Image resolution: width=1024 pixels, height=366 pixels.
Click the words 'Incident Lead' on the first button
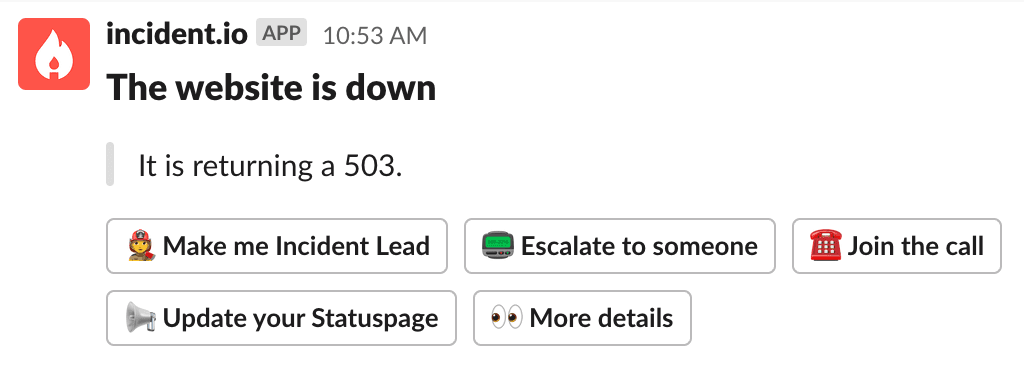[353, 246]
